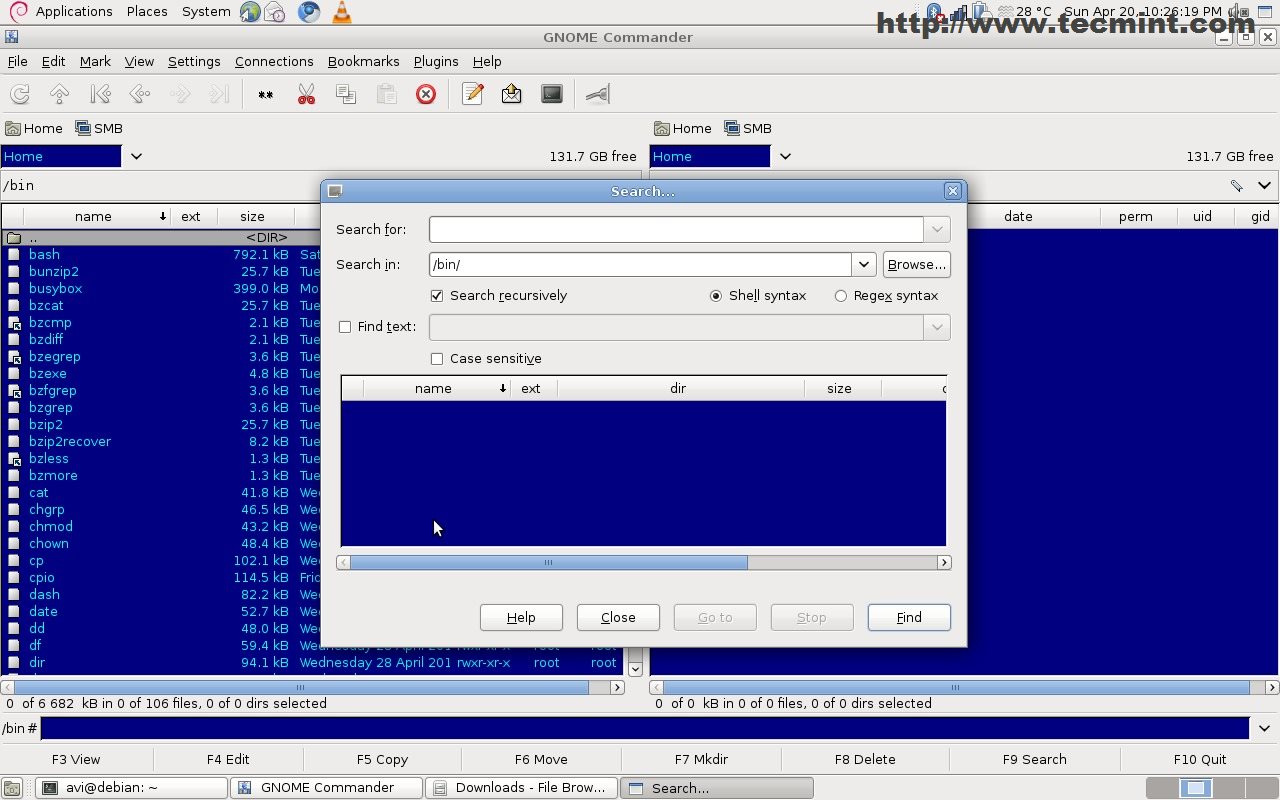Click the Find button

tap(909, 617)
